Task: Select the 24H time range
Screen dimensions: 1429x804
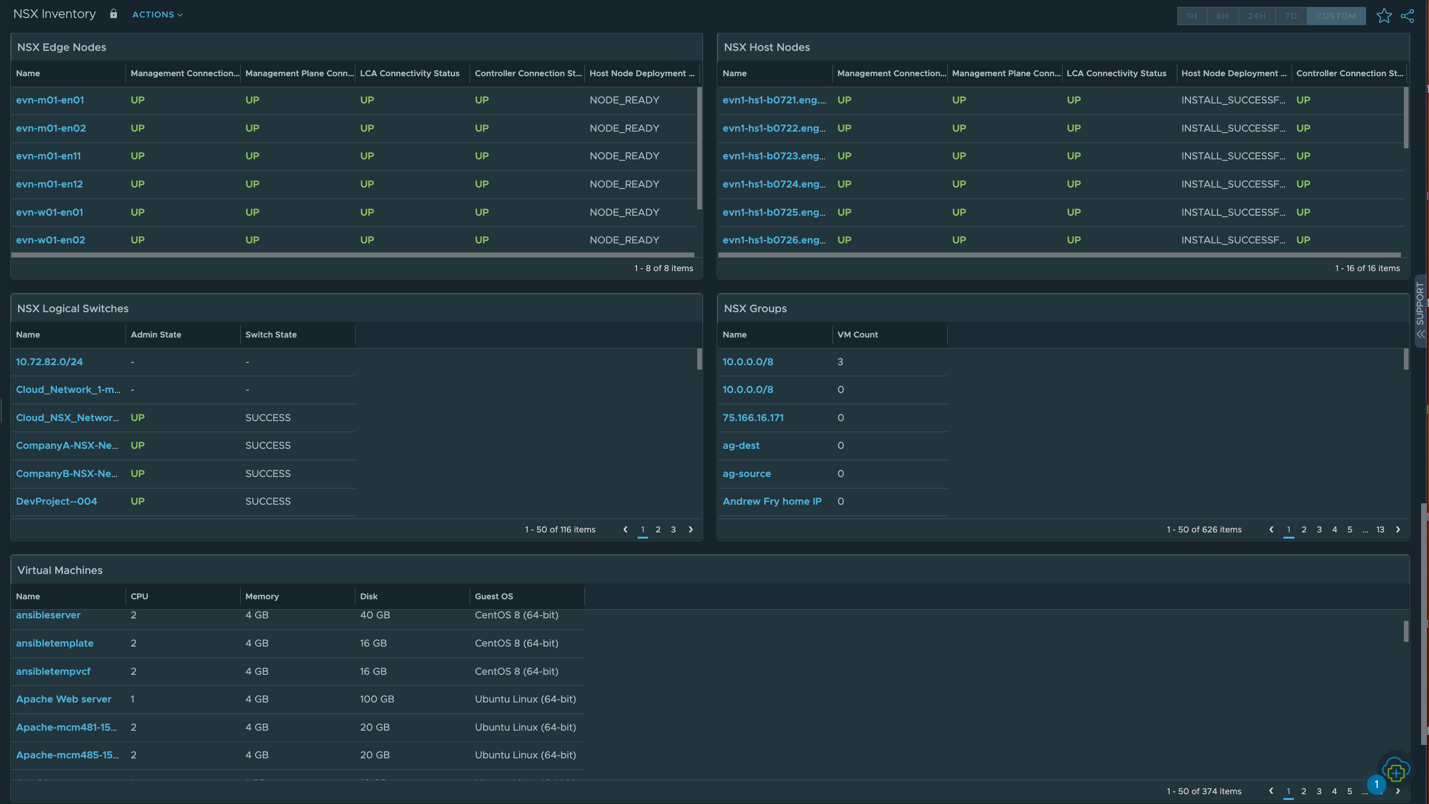Action: pos(1256,16)
